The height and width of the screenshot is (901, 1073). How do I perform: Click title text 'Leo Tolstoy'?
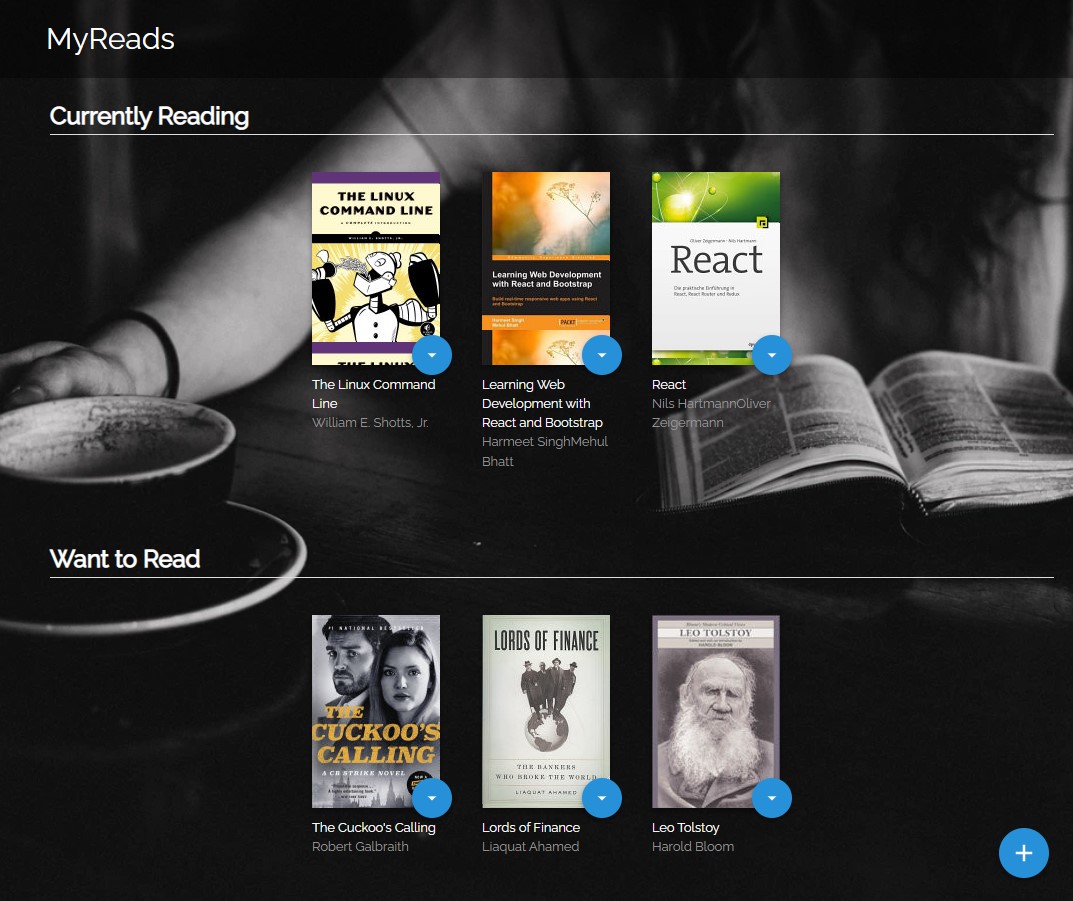tap(686, 828)
